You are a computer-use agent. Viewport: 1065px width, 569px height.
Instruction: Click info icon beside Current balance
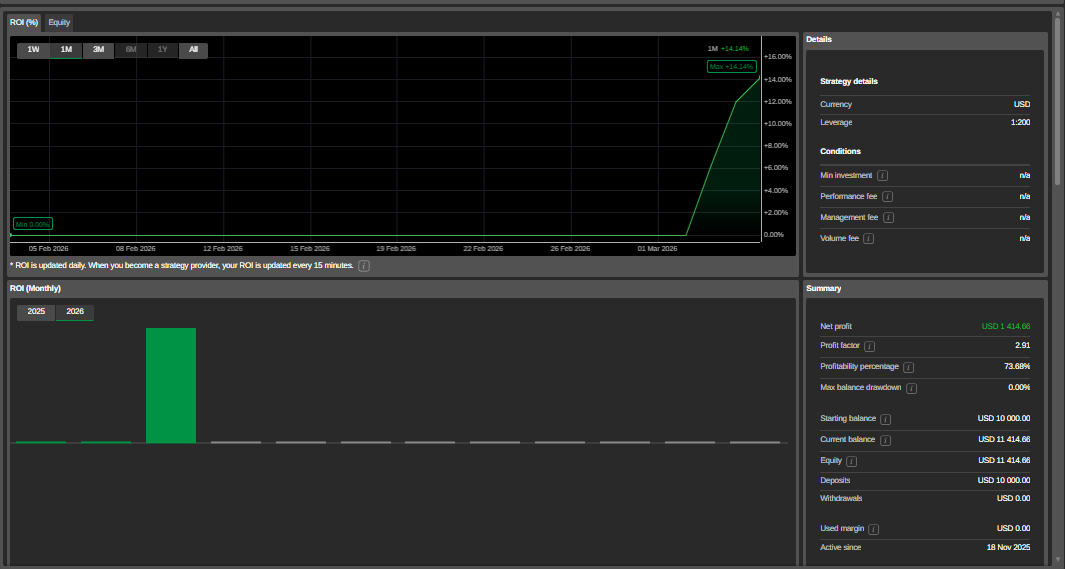click(885, 440)
